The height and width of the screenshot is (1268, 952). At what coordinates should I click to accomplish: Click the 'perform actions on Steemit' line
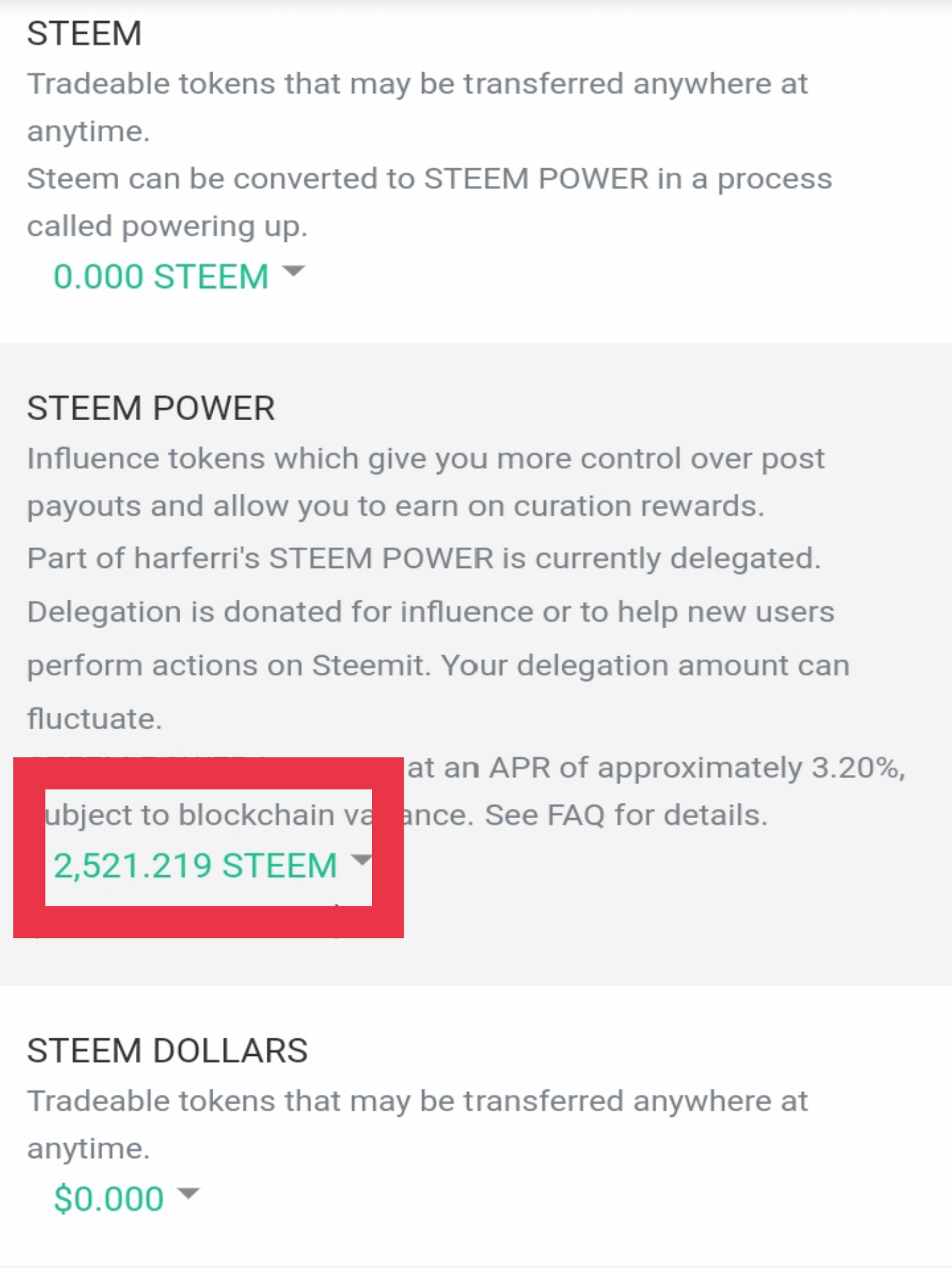coord(438,665)
